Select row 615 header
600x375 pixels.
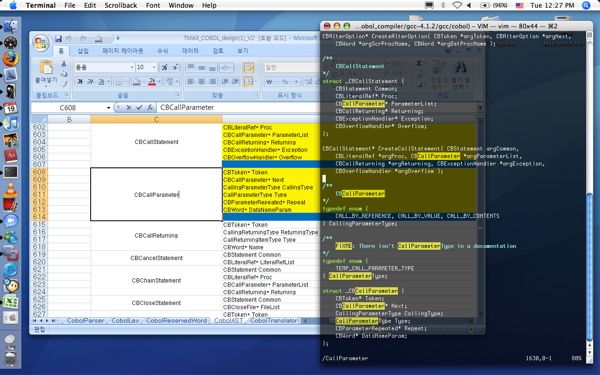click(39, 225)
